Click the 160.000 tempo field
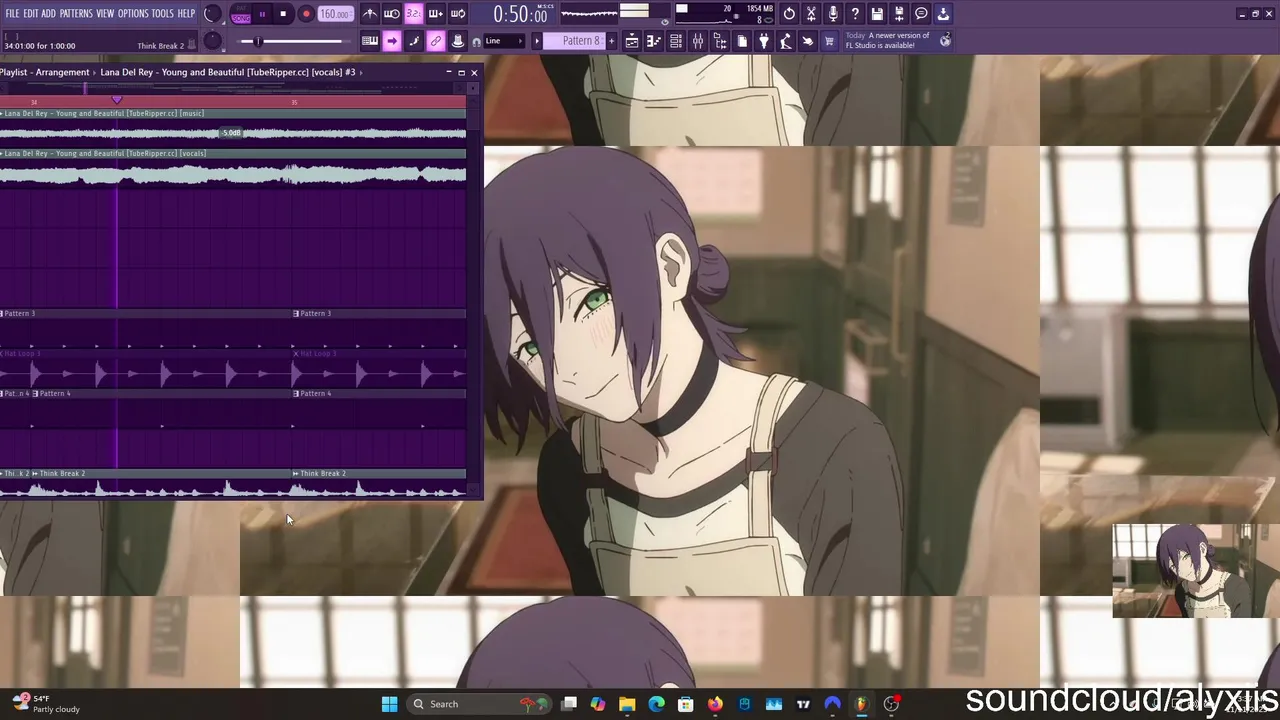The image size is (1280, 720). [x=335, y=14]
